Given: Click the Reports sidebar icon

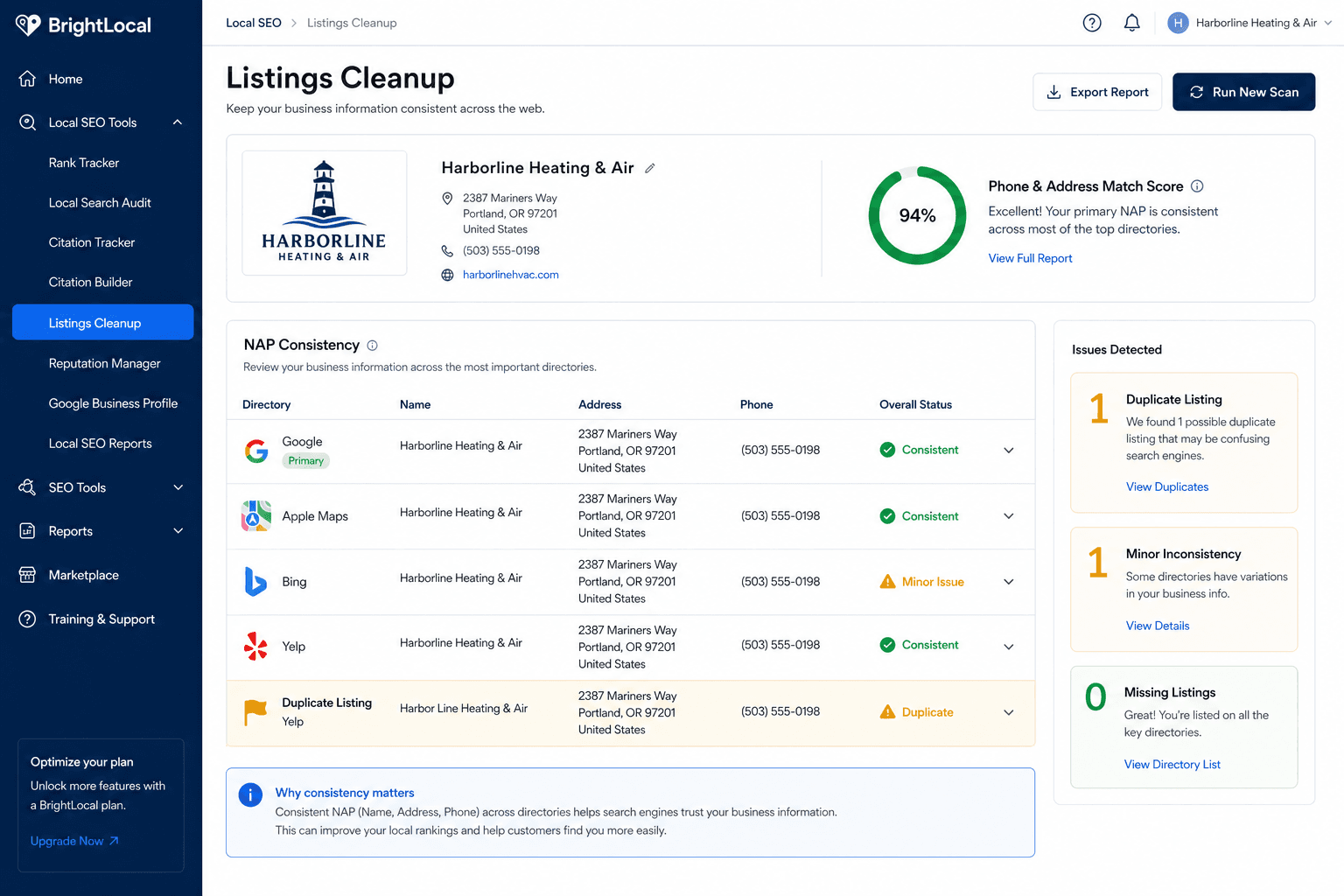Looking at the screenshot, I should coord(27,531).
